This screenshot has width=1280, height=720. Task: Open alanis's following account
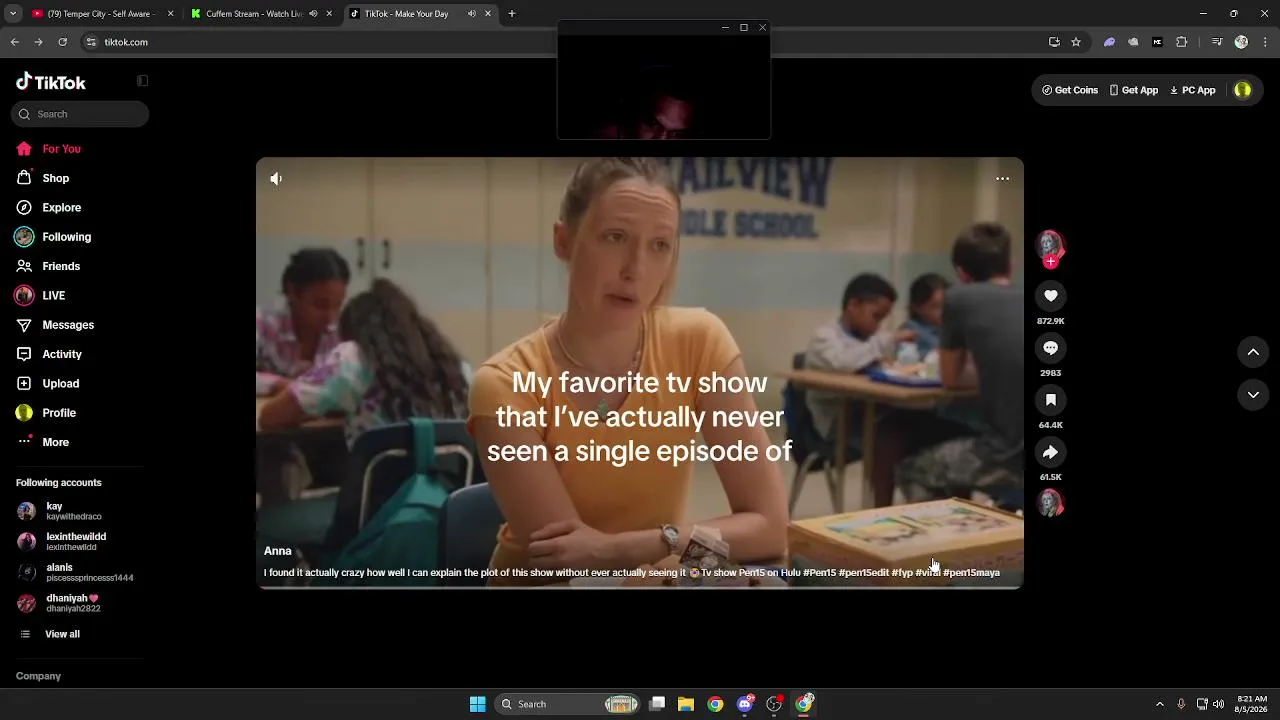[75, 573]
